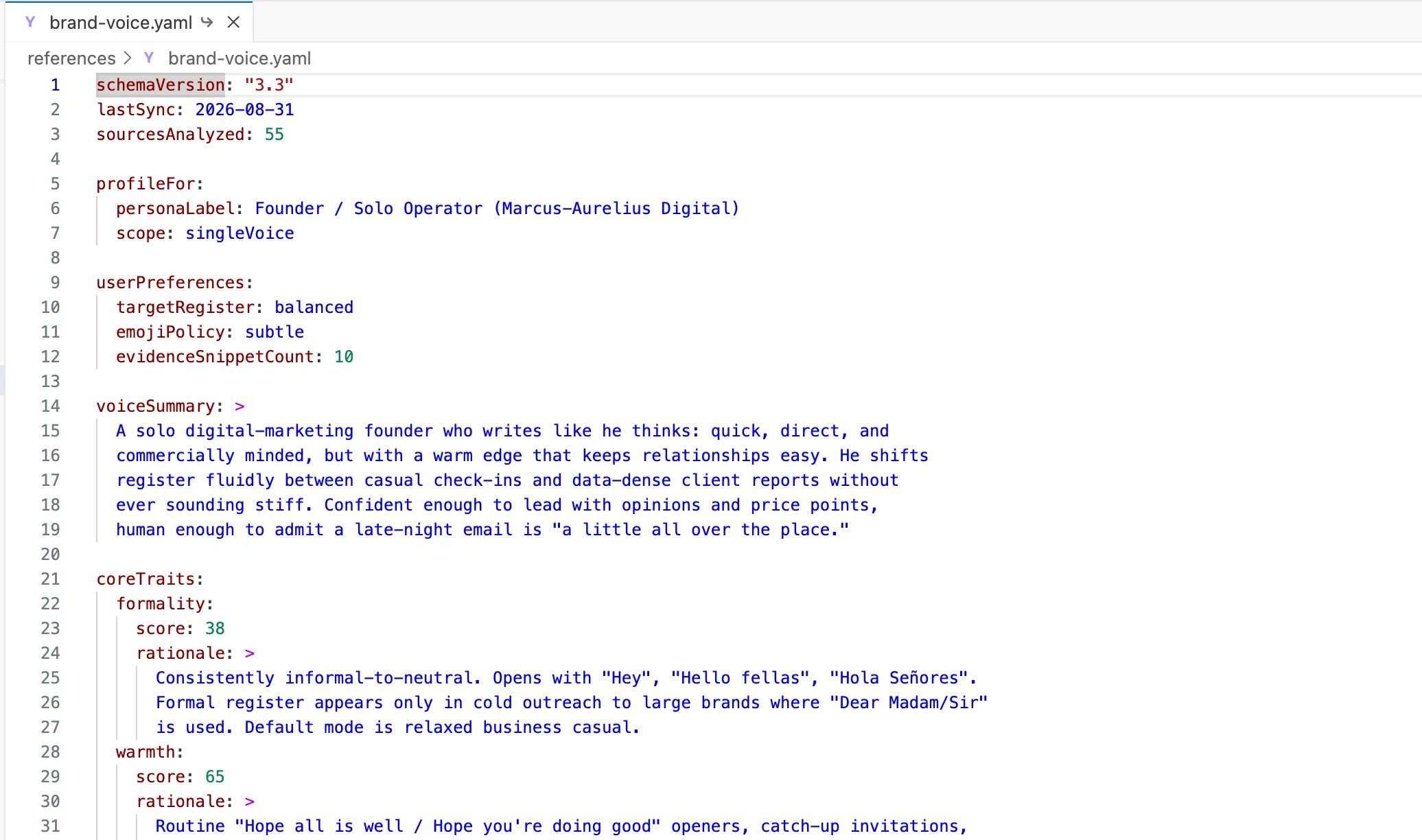The height and width of the screenshot is (840, 1422).
Task: Select the brand-voice.yaml editor tab
Action: 129,22
